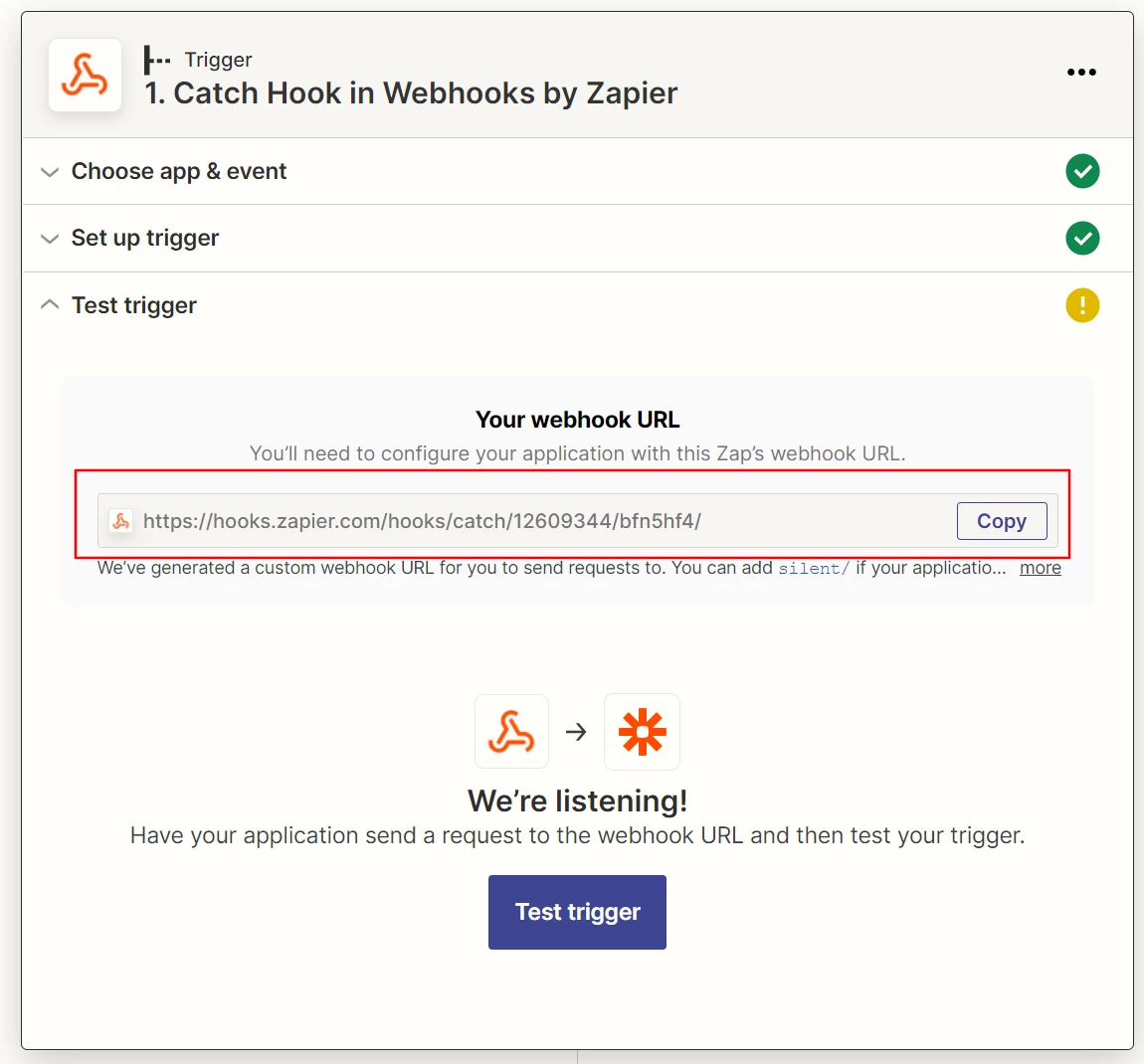Expand the Choose app & event chevron
The width and height of the screenshot is (1144, 1064).
[50, 172]
